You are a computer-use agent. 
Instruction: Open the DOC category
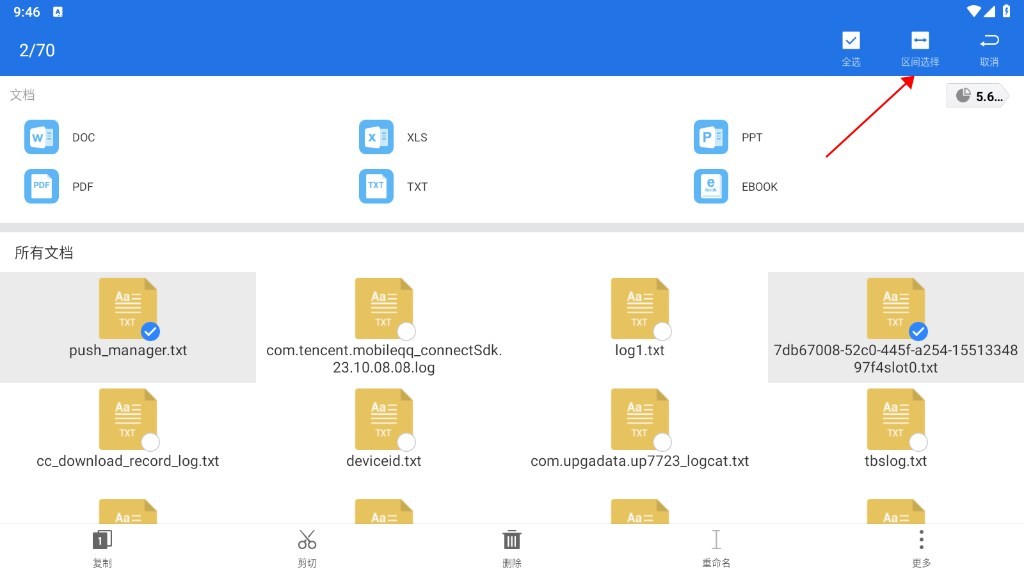coord(42,137)
